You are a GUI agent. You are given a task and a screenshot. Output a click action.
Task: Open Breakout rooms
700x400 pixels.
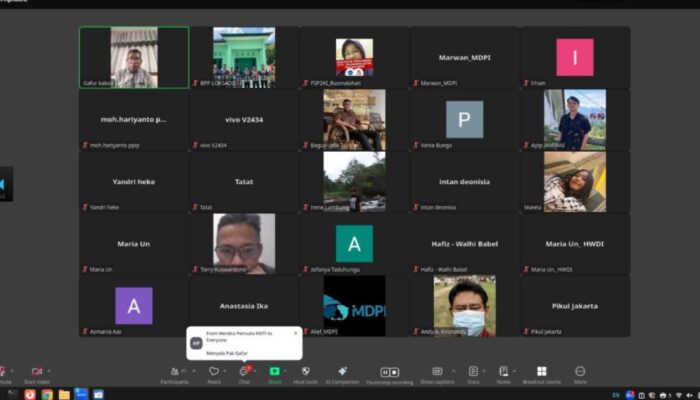541,373
